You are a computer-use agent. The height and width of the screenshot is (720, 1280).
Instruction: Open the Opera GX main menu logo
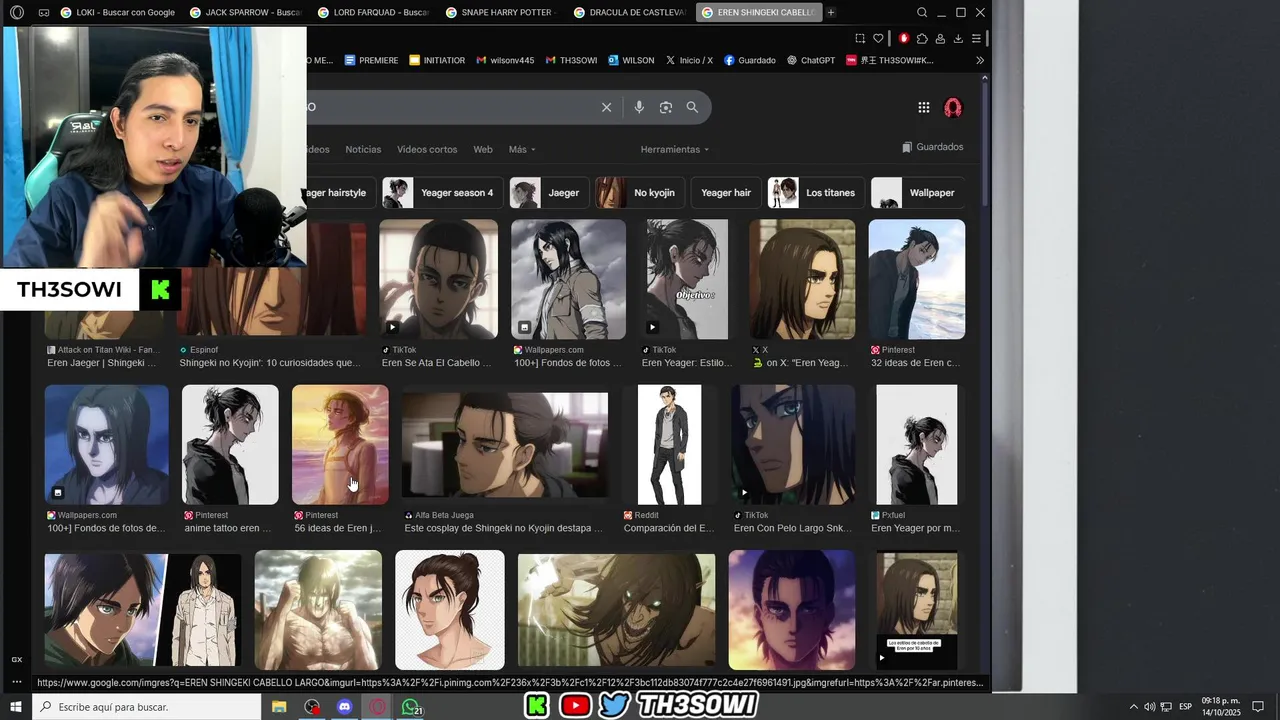(x=16, y=12)
